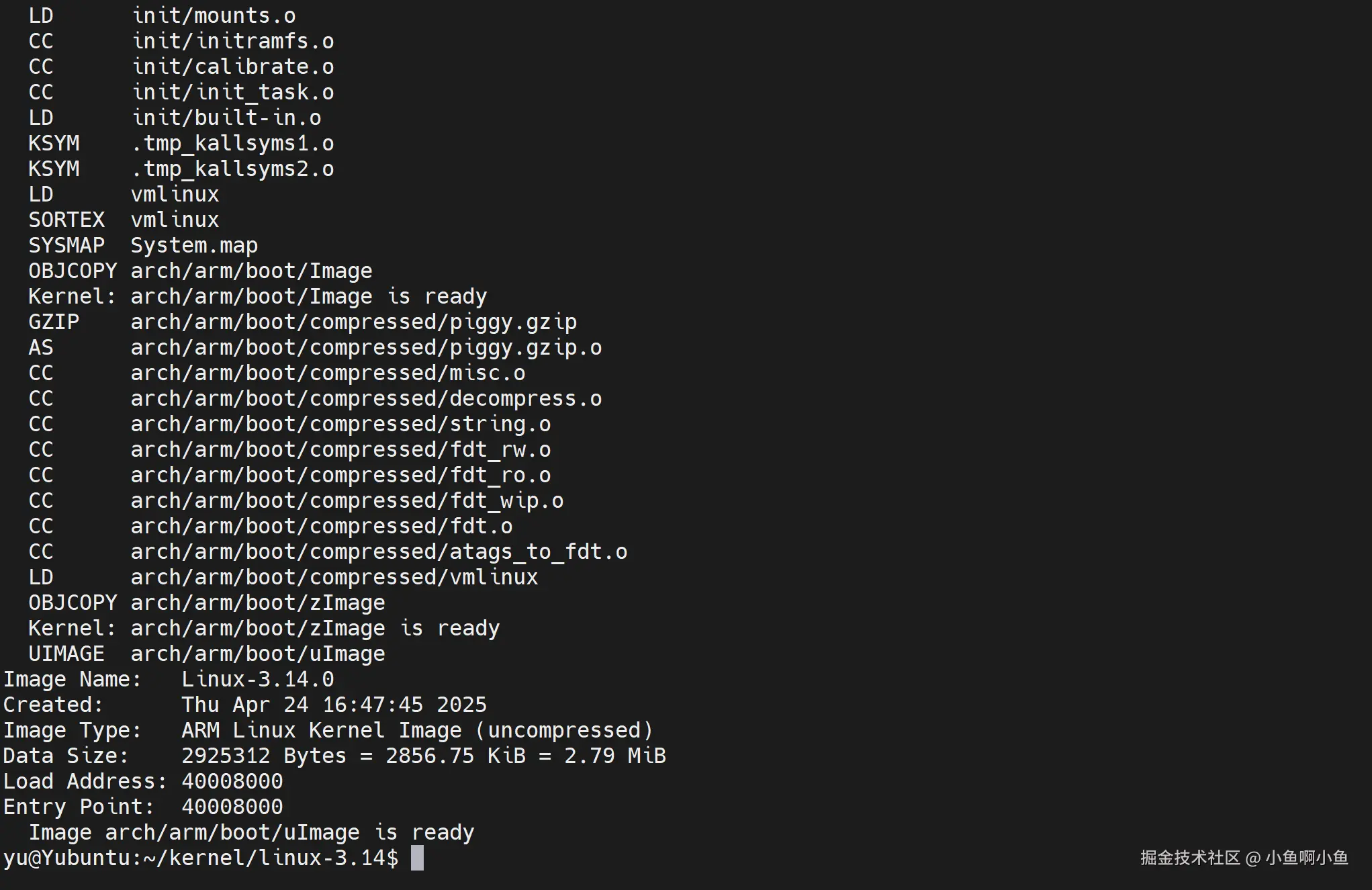Click the KSYM .tmp_kallsyms1.o line

[181, 143]
